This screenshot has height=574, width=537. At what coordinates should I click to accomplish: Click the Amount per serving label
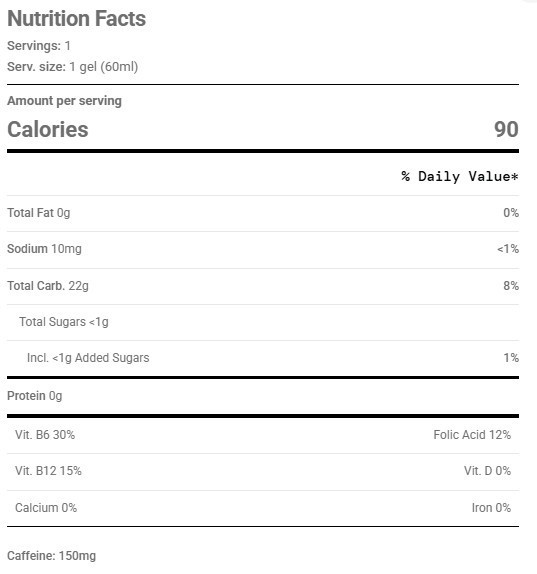pos(64,101)
